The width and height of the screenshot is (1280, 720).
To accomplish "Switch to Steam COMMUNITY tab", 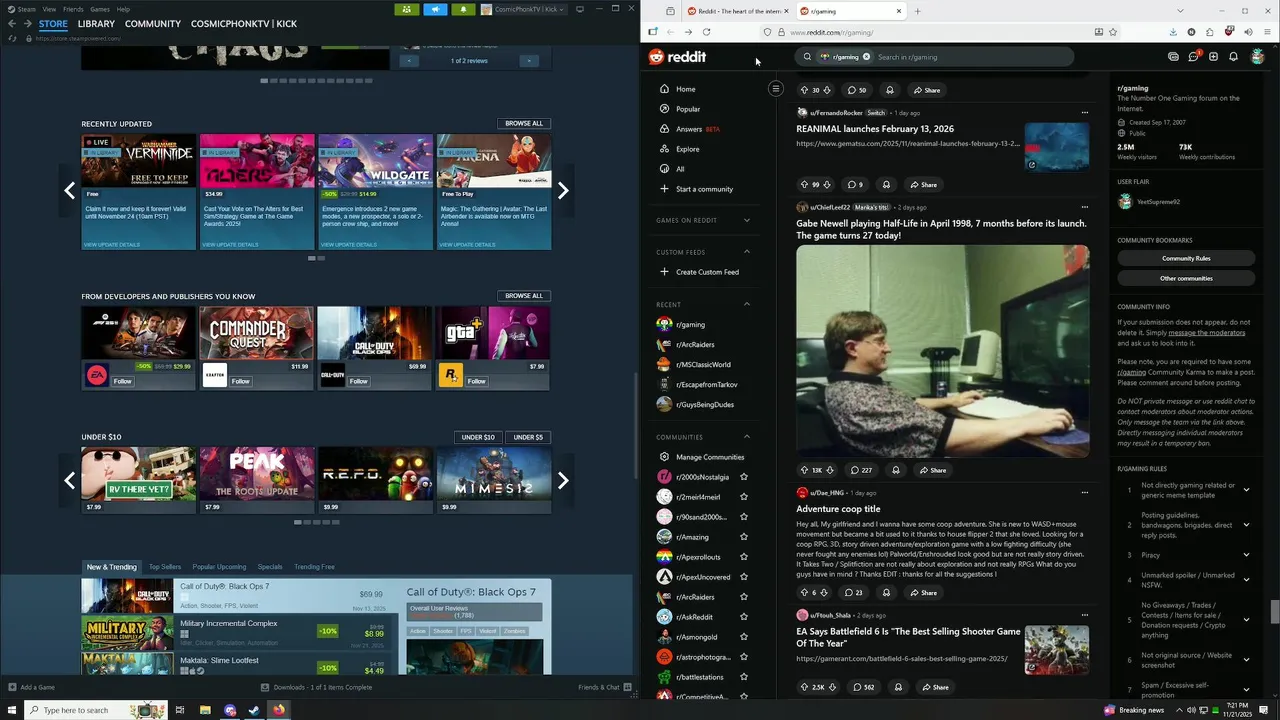I will (153, 24).
